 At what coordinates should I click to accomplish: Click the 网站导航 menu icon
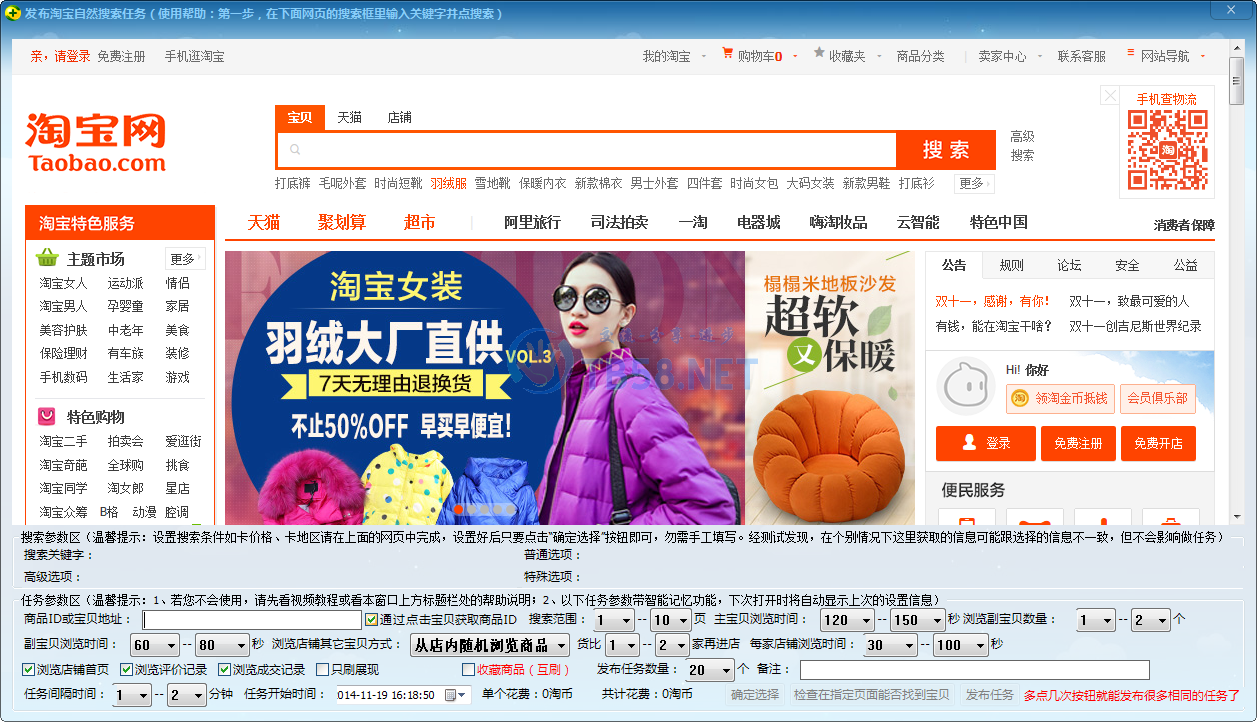click(1131, 54)
